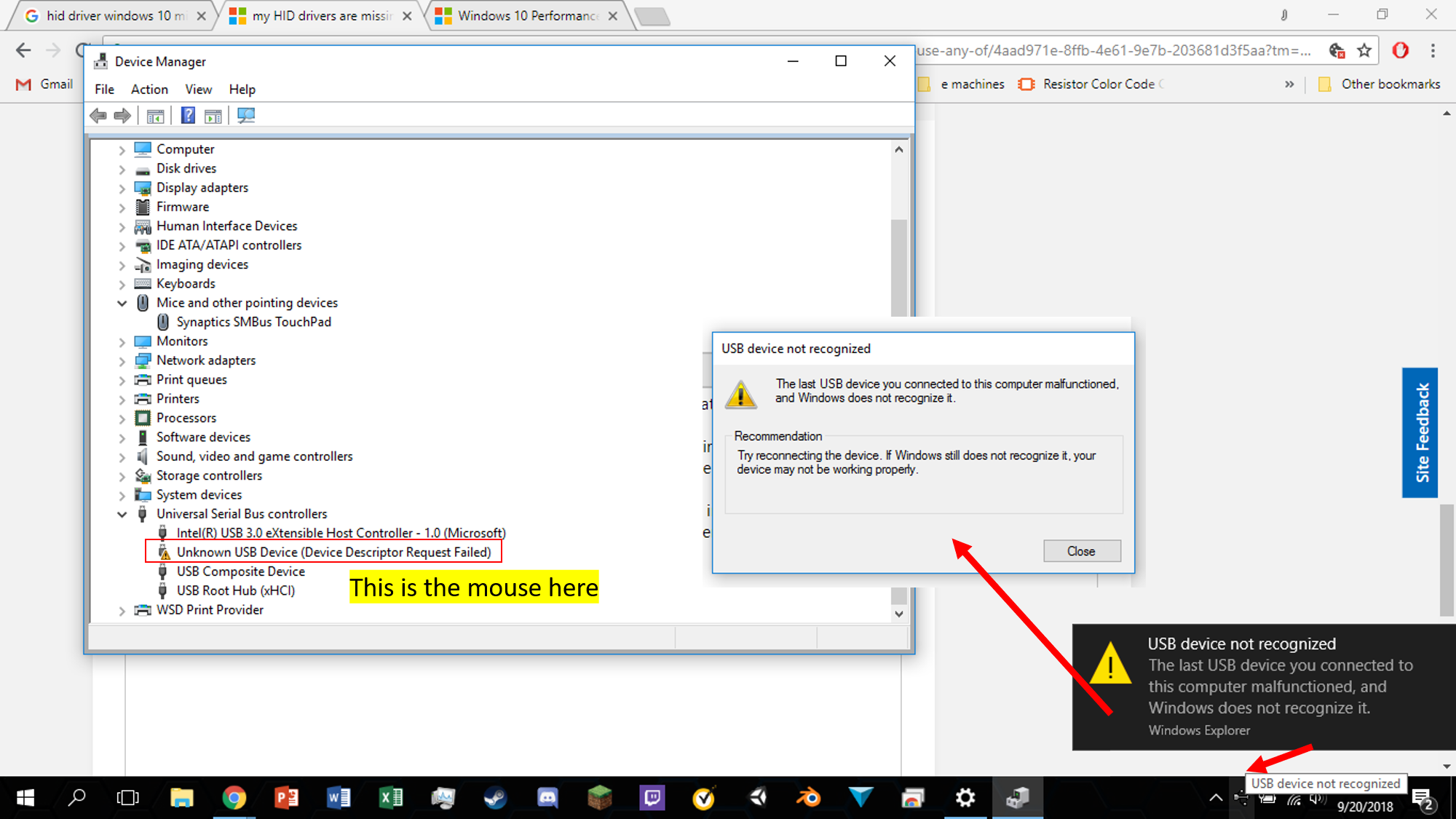1456x819 pixels.
Task: Open the Help menu in Device Manager
Action: tap(242, 89)
